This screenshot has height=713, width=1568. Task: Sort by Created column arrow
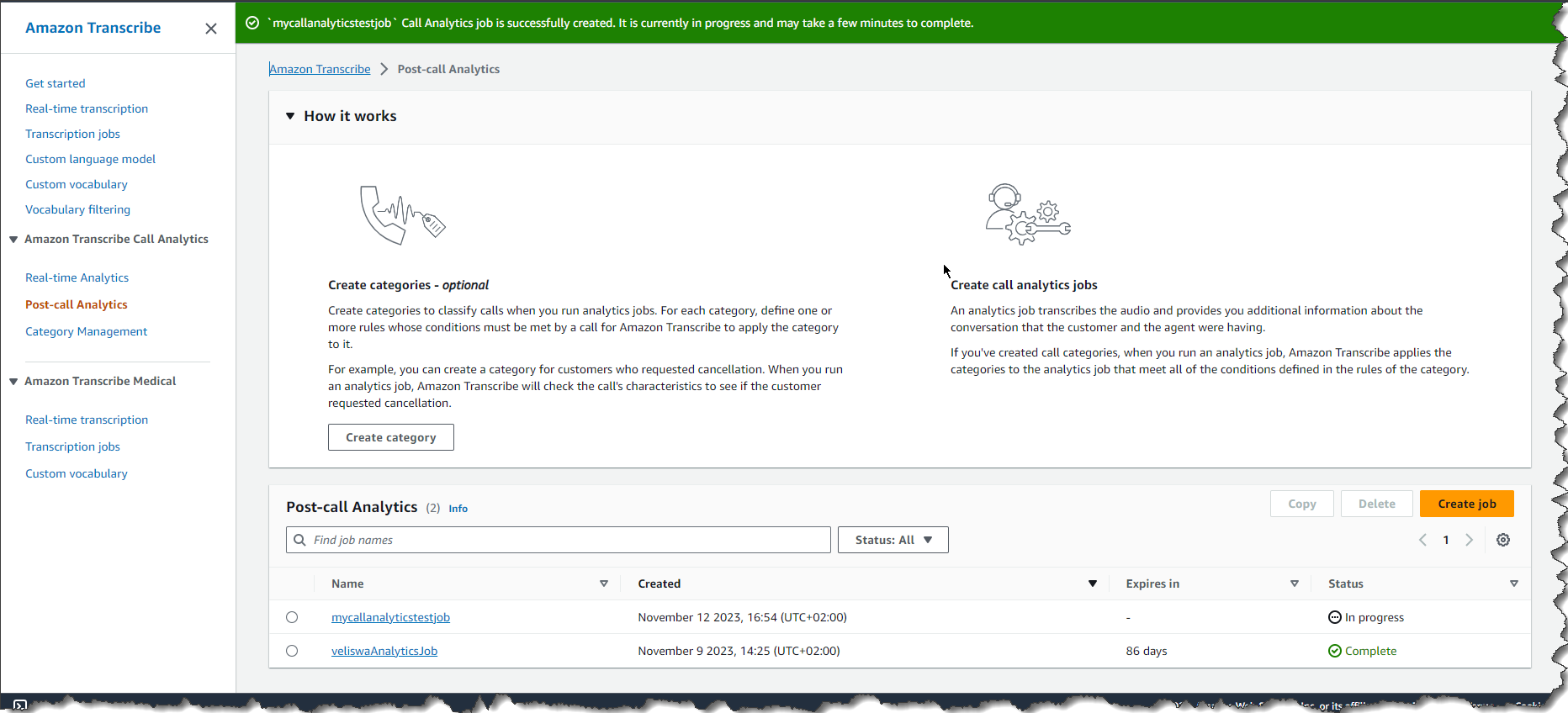tap(1093, 584)
